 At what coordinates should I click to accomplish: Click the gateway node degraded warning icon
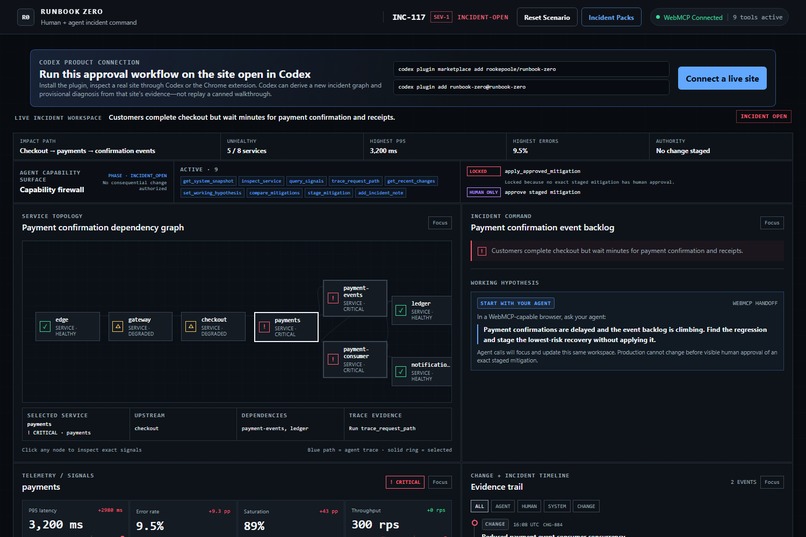coord(118,326)
